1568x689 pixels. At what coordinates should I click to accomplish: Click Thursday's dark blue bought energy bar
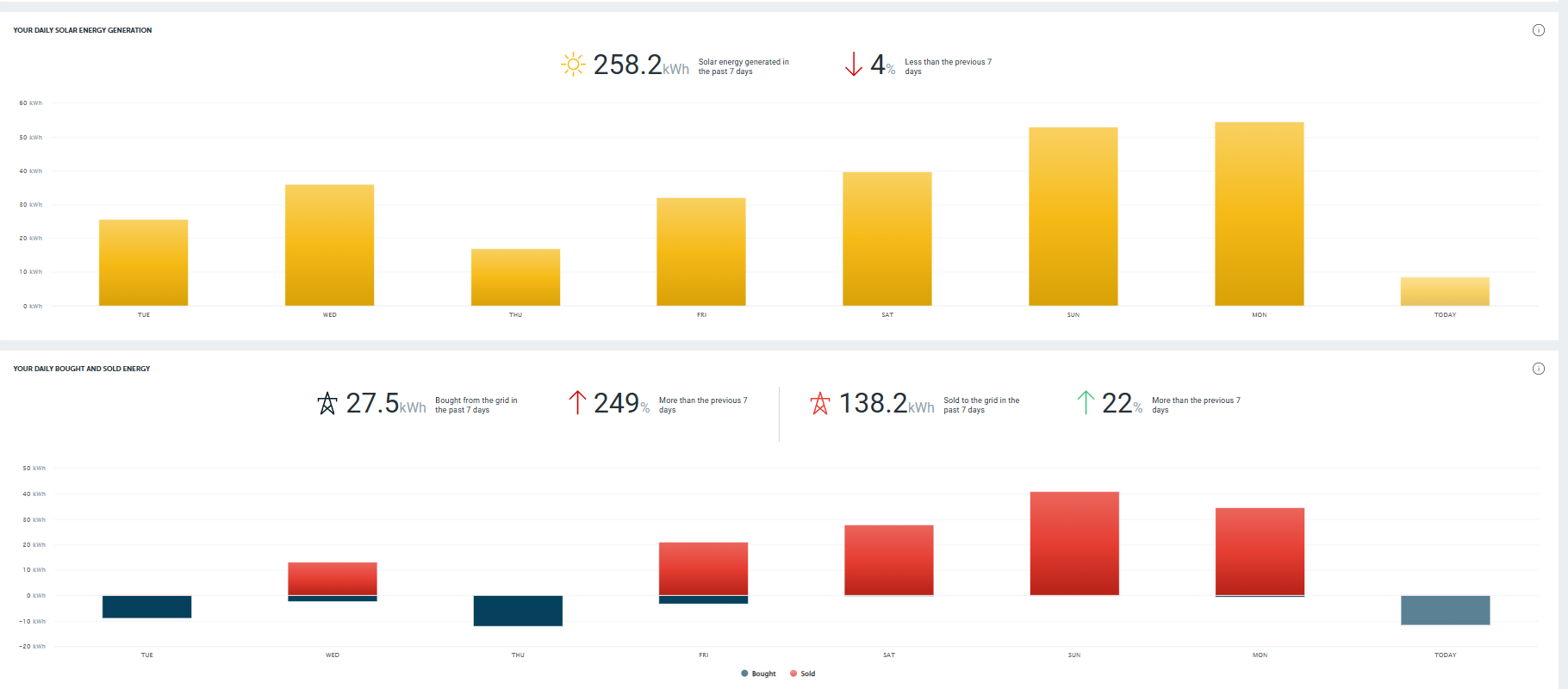(518, 611)
